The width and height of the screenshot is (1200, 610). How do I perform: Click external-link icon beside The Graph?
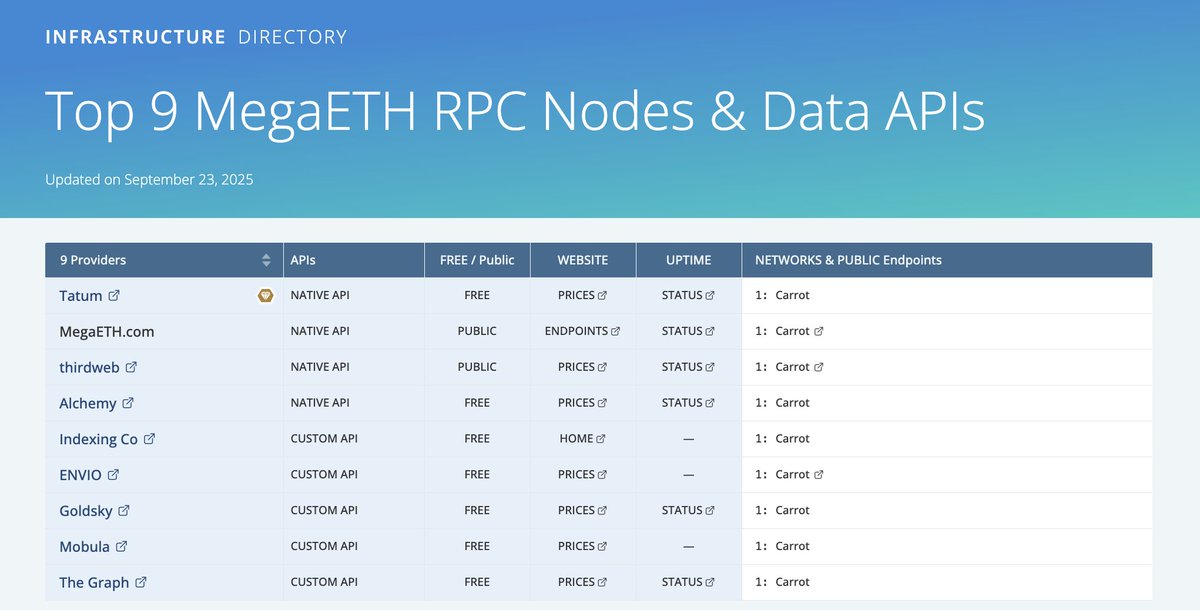point(141,582)
